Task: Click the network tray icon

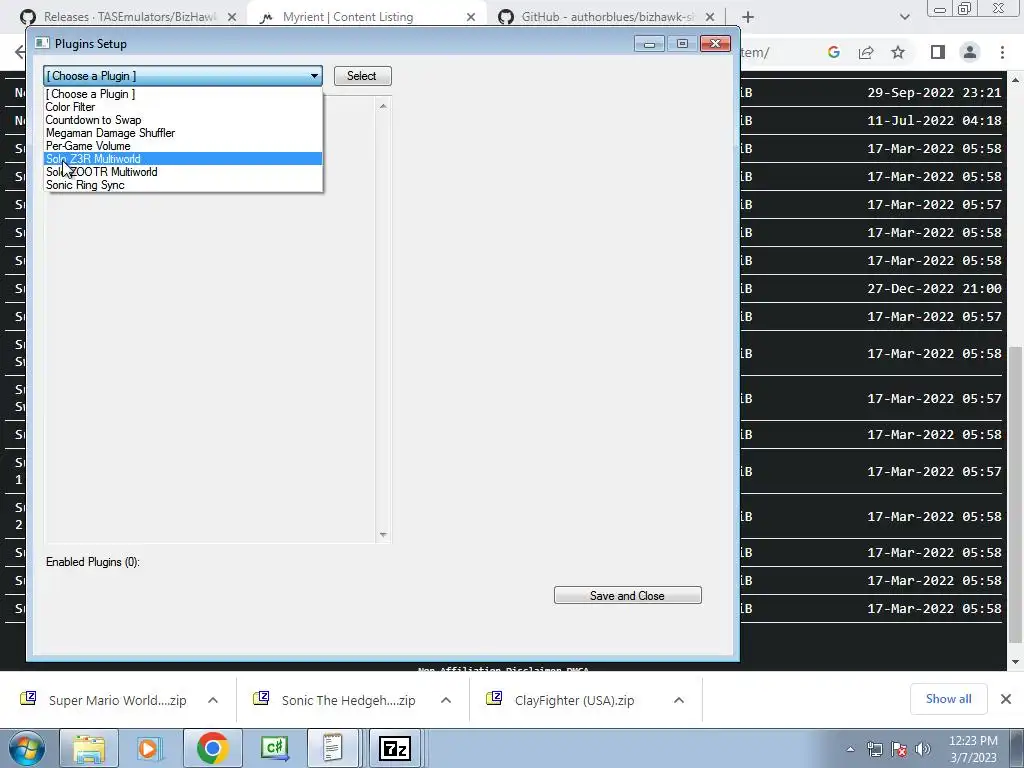Action: (874, 749)
